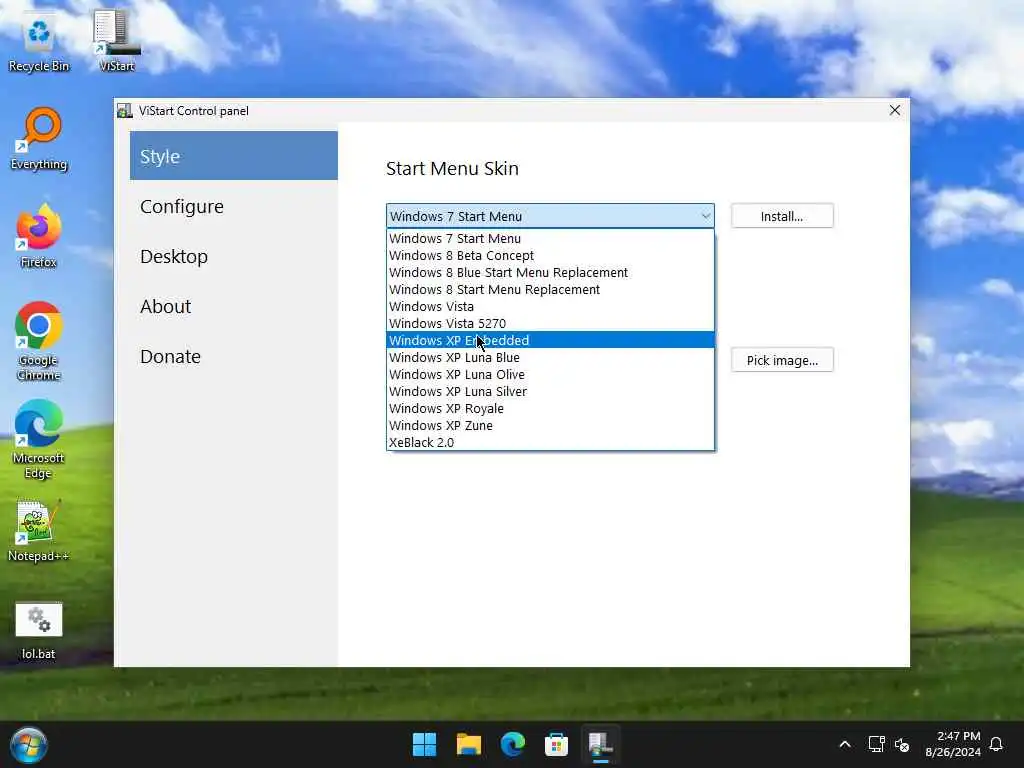Click the Pick image... button

pyautogui.click(x=782, y=360)
